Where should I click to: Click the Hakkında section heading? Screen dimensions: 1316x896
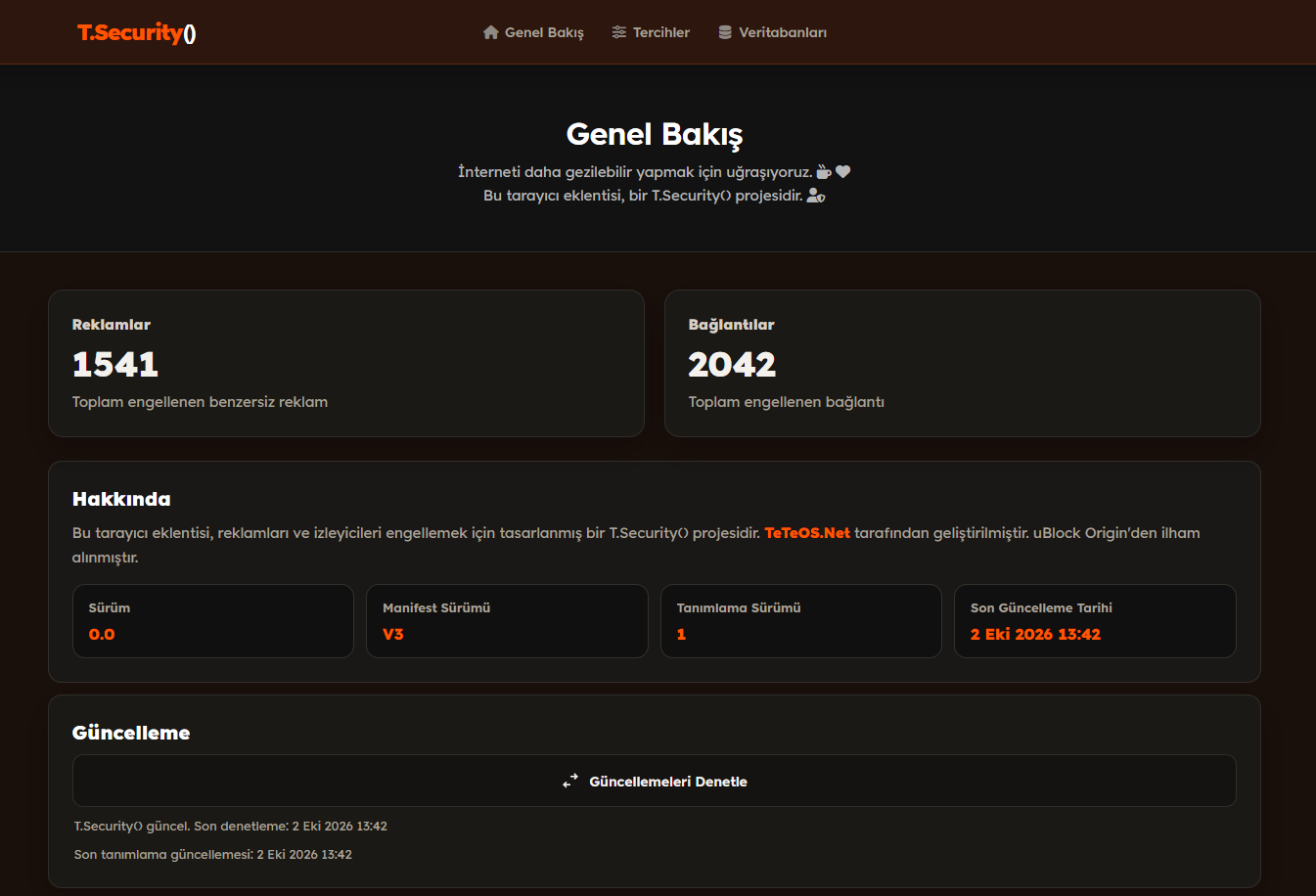pos(121,499)
